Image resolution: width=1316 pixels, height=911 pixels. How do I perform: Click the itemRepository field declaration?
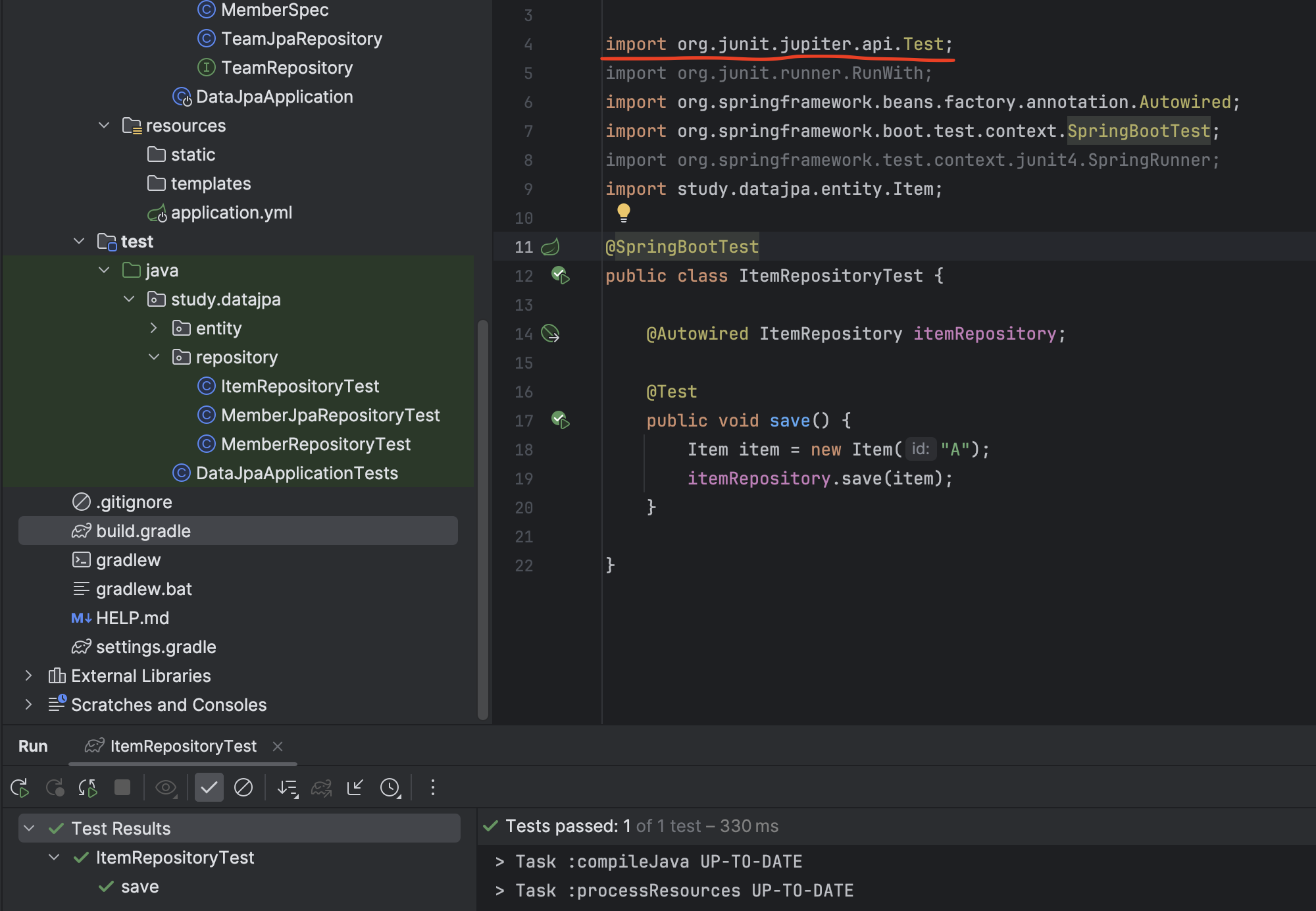pos(985,334)
